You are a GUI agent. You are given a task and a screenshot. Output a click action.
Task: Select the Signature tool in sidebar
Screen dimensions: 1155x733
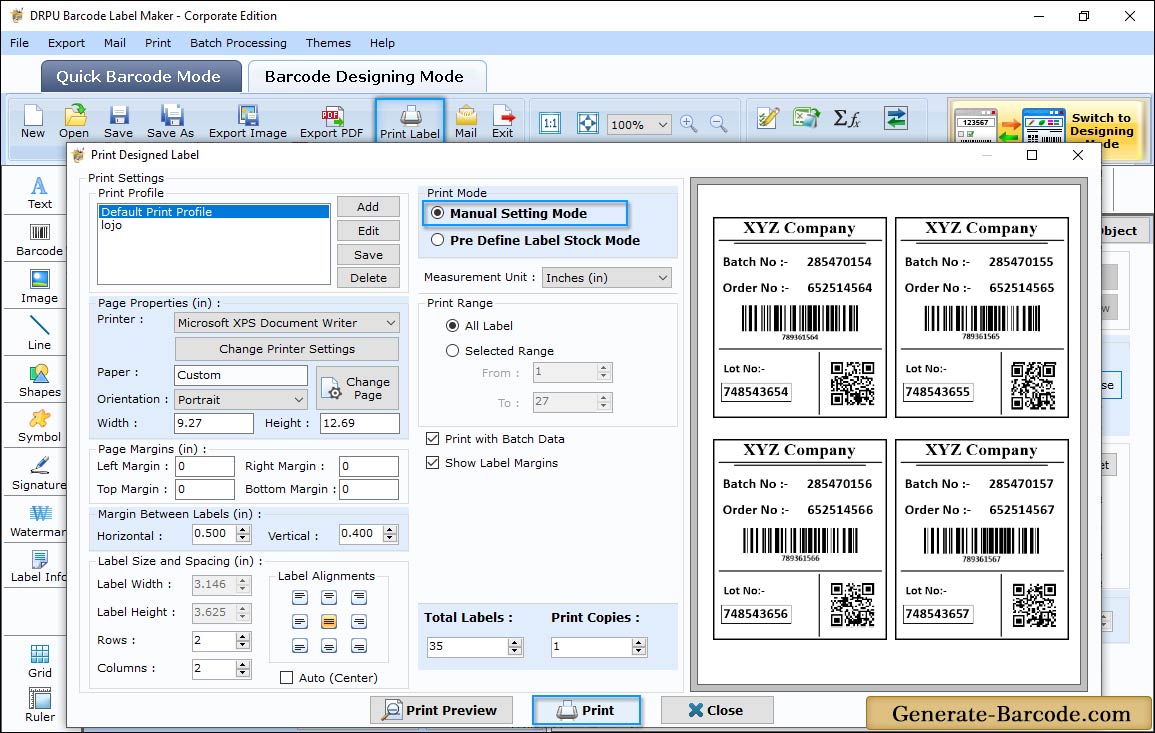pyautogui.click(x=39, y=474)
